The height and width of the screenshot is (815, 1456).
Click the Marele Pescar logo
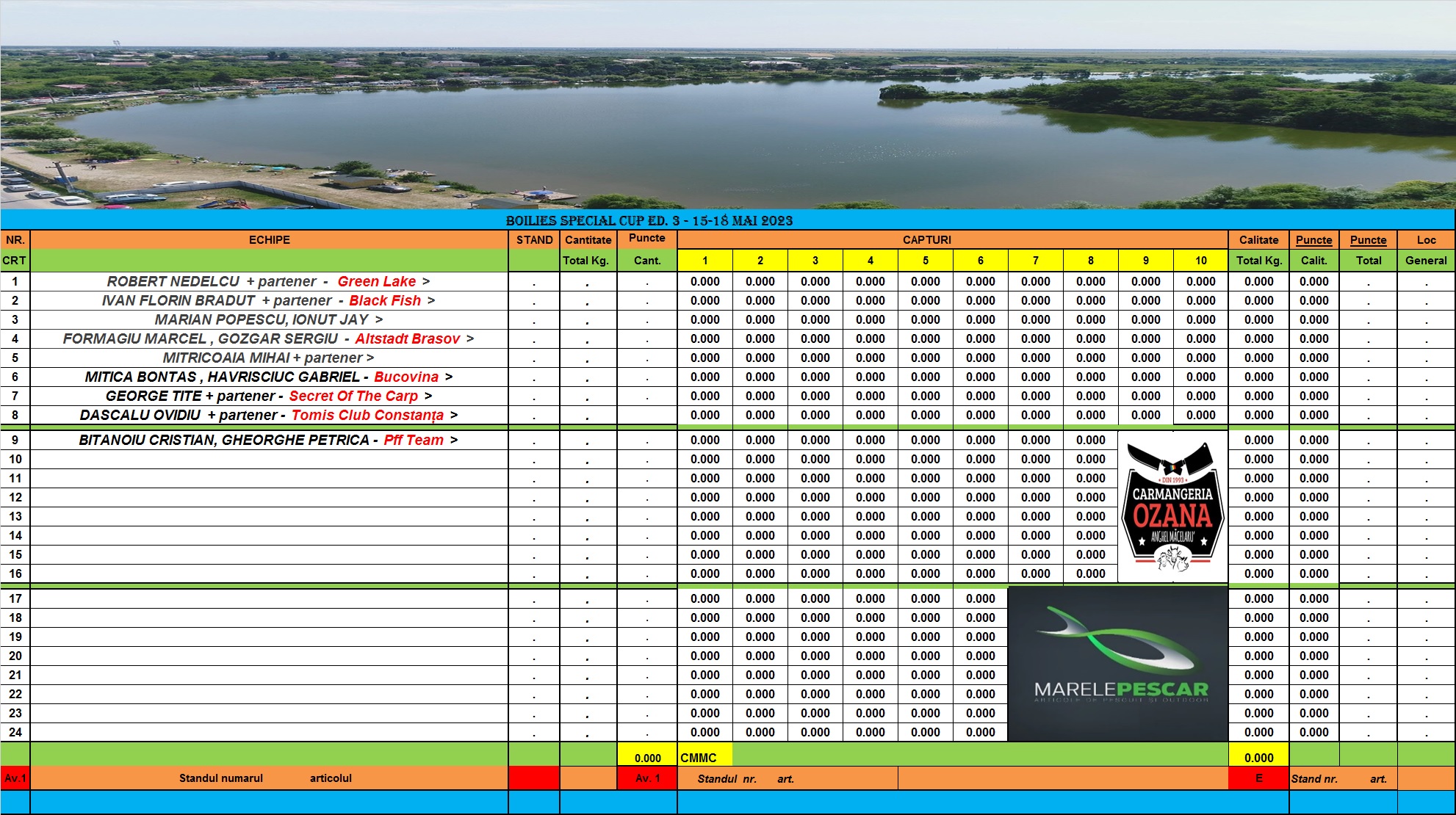(1118, 663)
